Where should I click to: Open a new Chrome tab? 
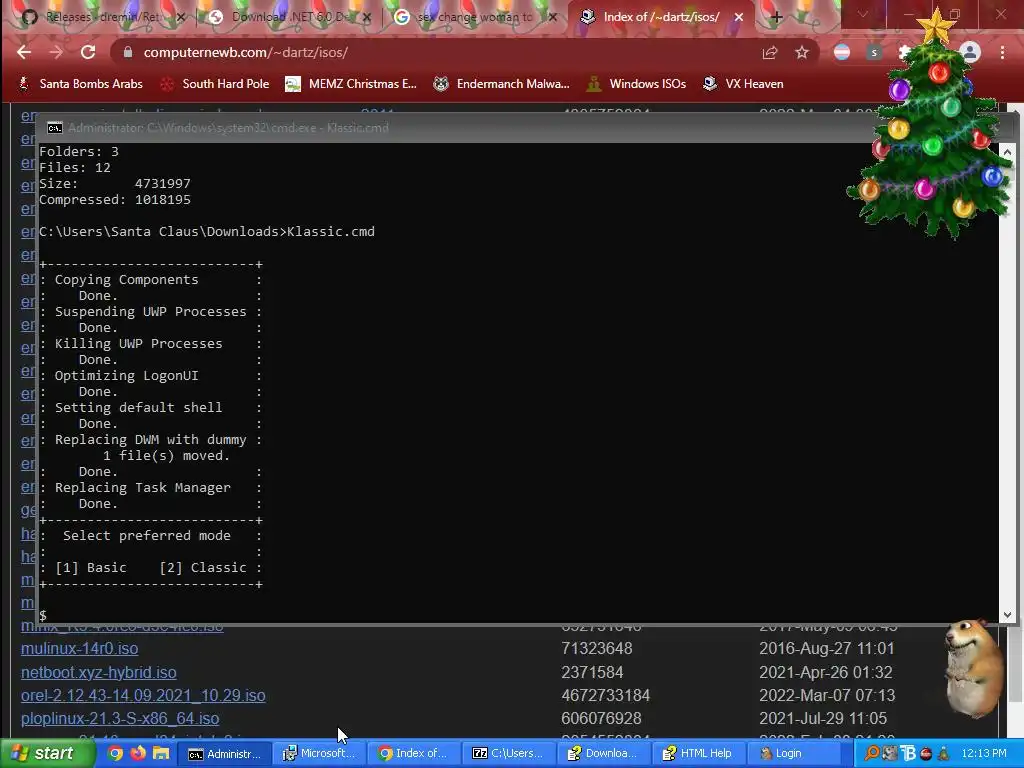[776, 17]
